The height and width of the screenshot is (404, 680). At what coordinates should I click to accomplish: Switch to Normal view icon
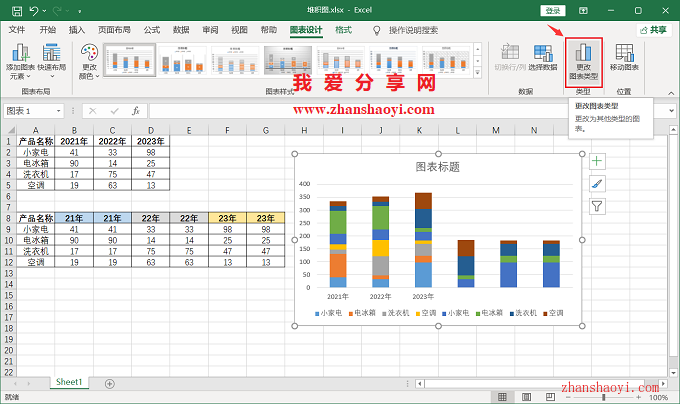tap(502, 397)
